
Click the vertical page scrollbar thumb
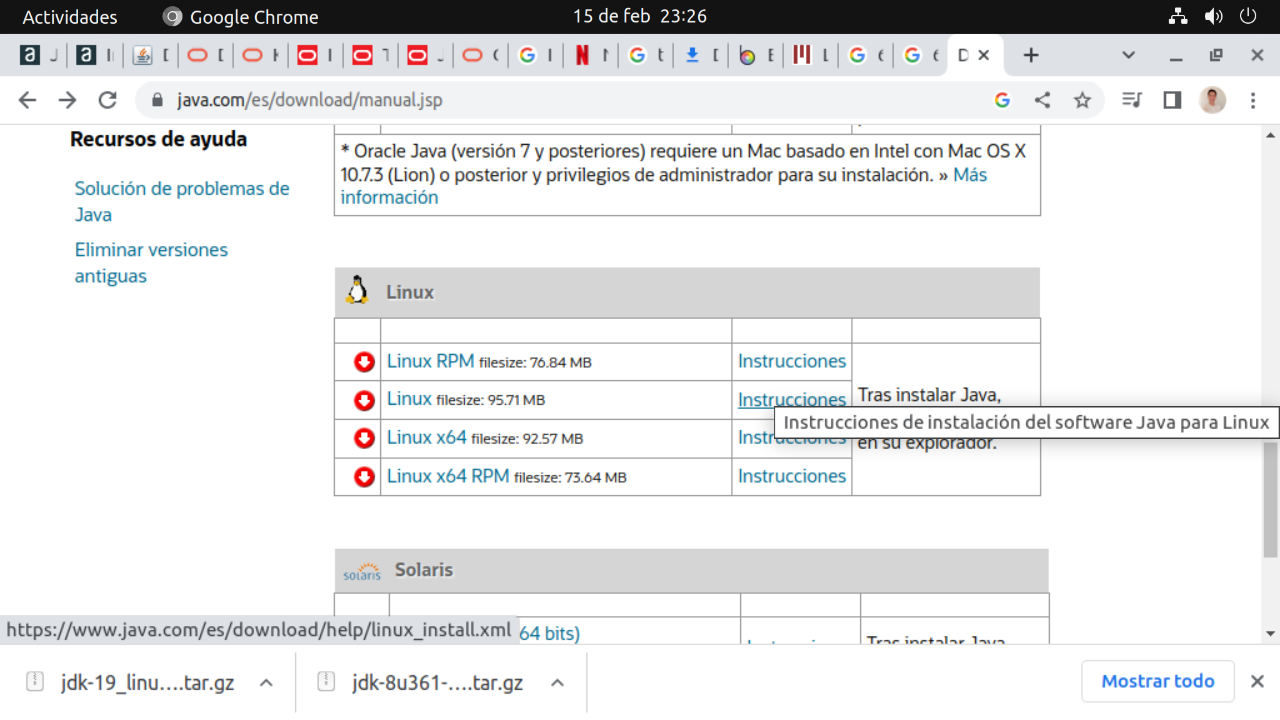click(1271, 498)
